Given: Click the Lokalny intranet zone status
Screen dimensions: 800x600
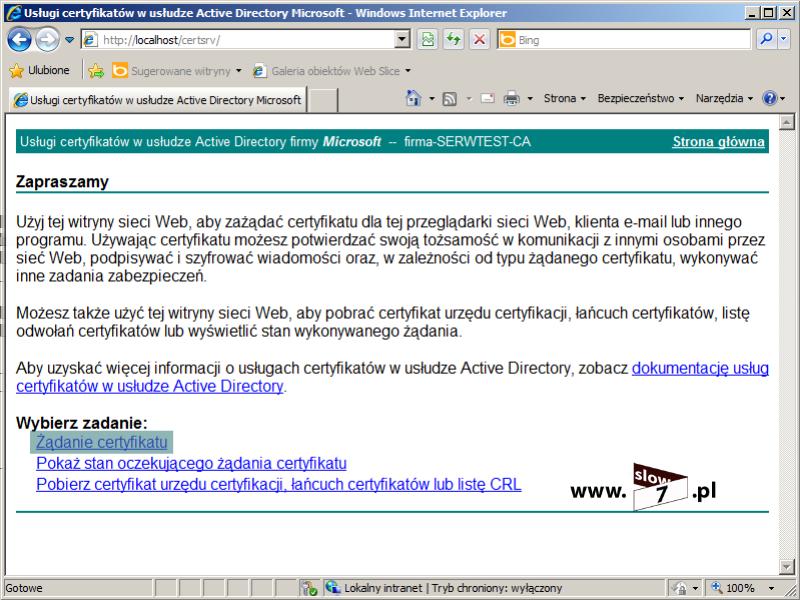Looking at the screenshot, I should click(x=444, y=588).
